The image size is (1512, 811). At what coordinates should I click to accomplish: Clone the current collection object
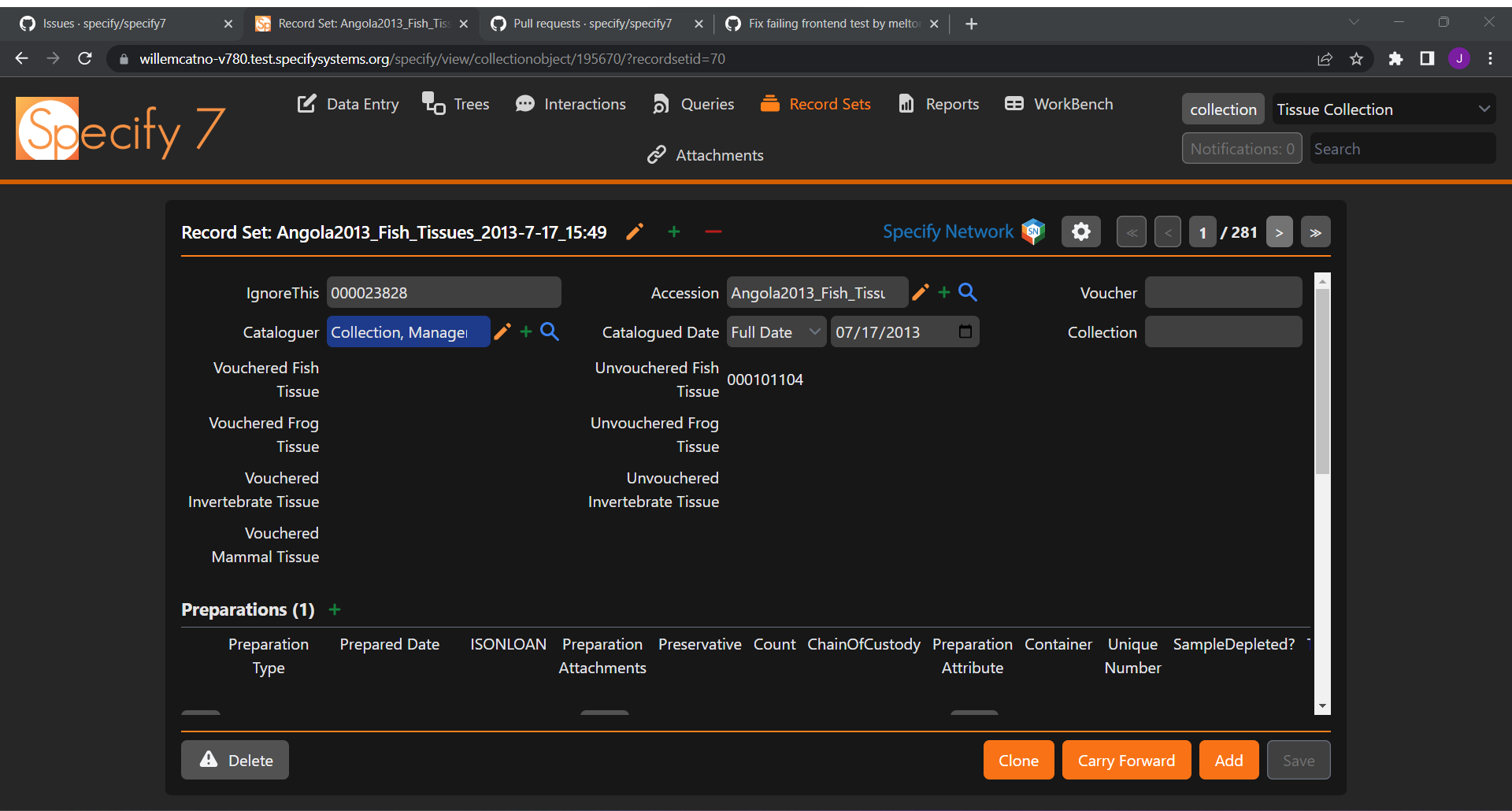tap(1017, 759)
